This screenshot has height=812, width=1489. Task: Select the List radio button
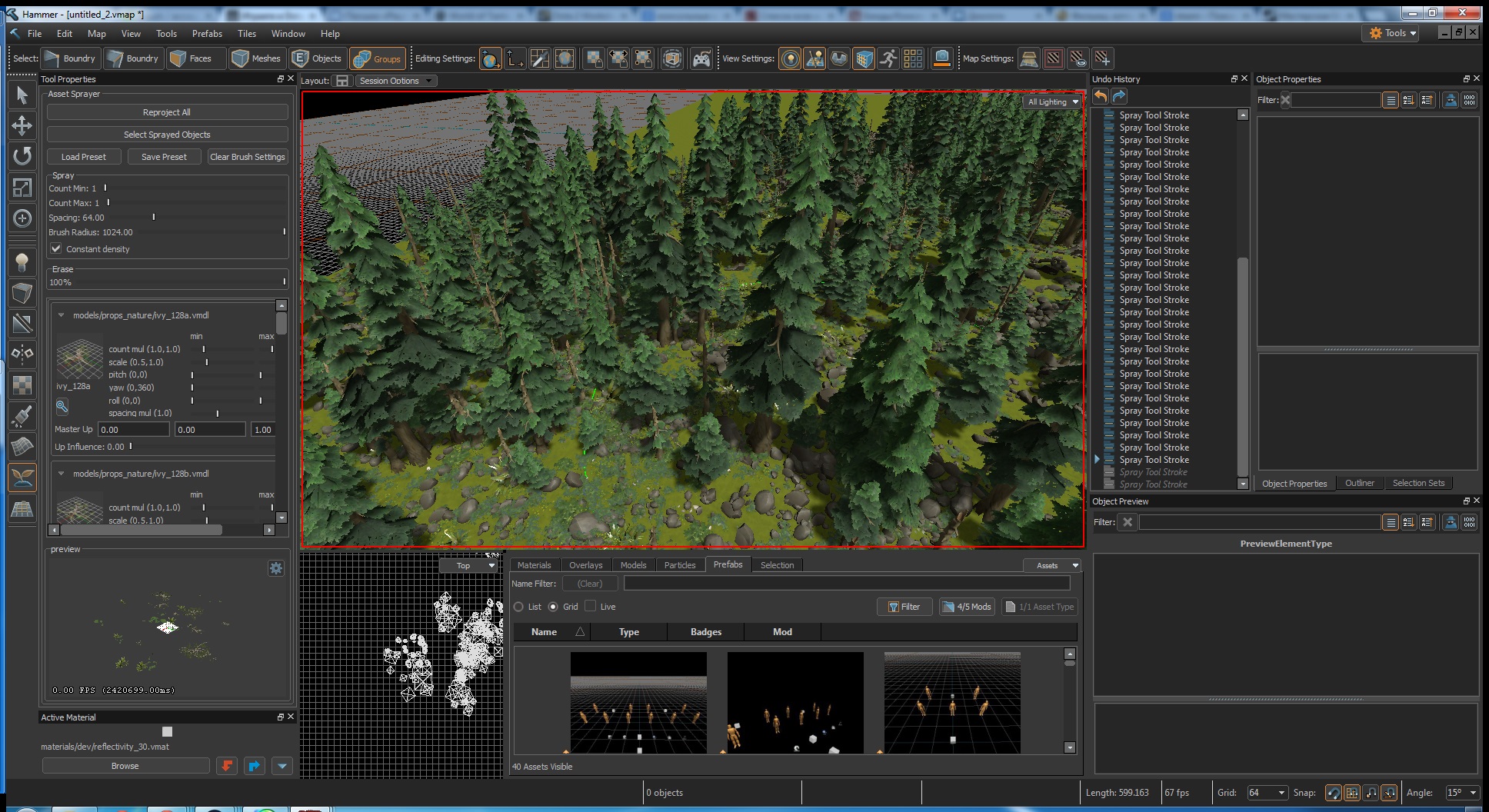(x=518, y=607)
